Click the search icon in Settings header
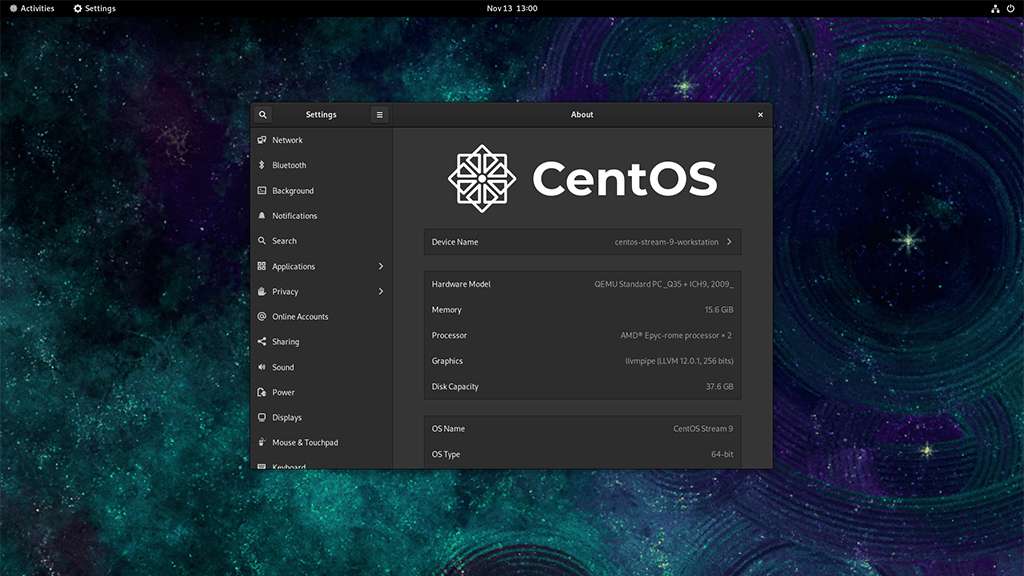Viewport: 1024px width, 576px height. click(x=263, y=114)
